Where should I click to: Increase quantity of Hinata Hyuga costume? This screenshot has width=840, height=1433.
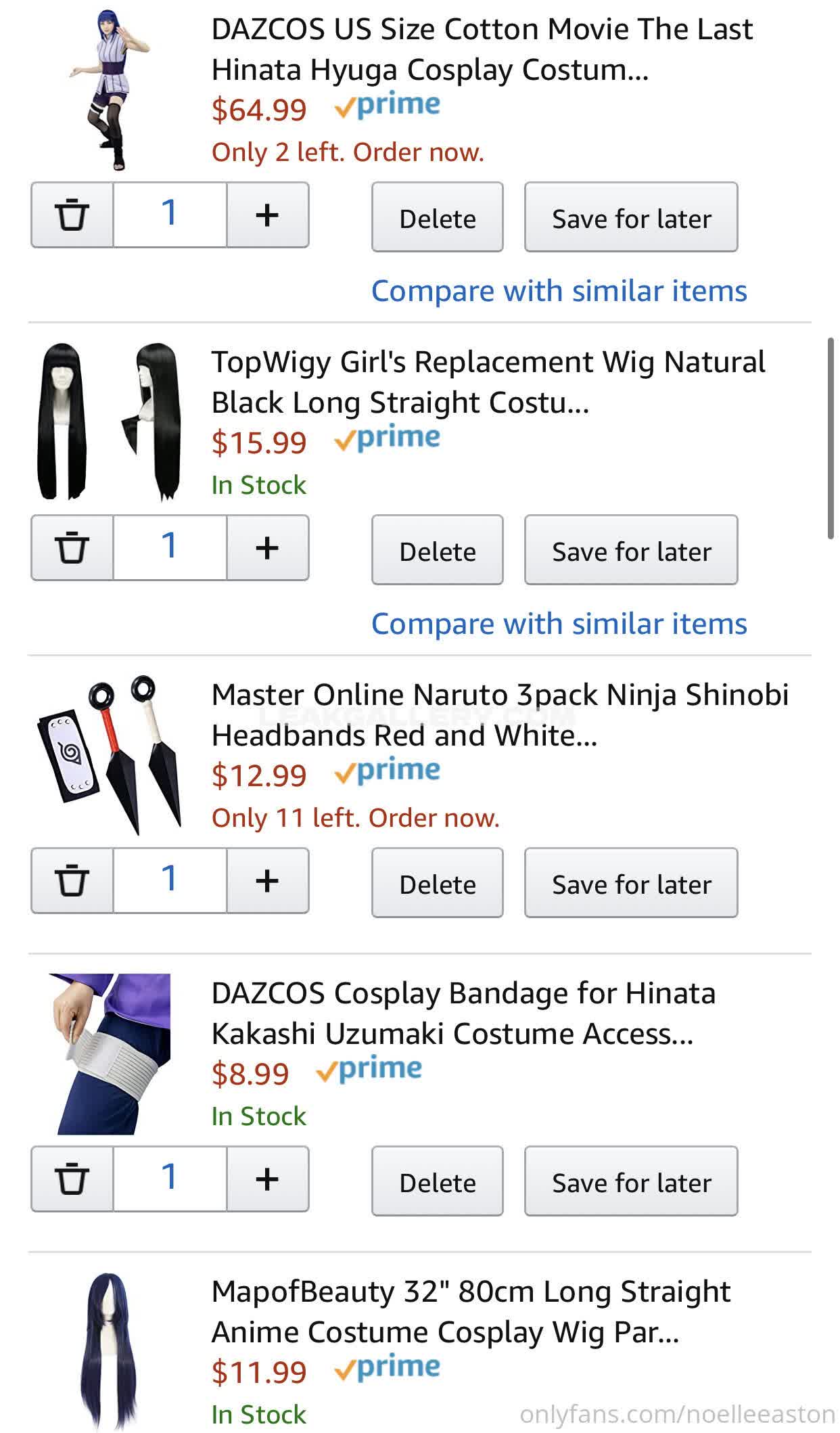tap(267, 215)
